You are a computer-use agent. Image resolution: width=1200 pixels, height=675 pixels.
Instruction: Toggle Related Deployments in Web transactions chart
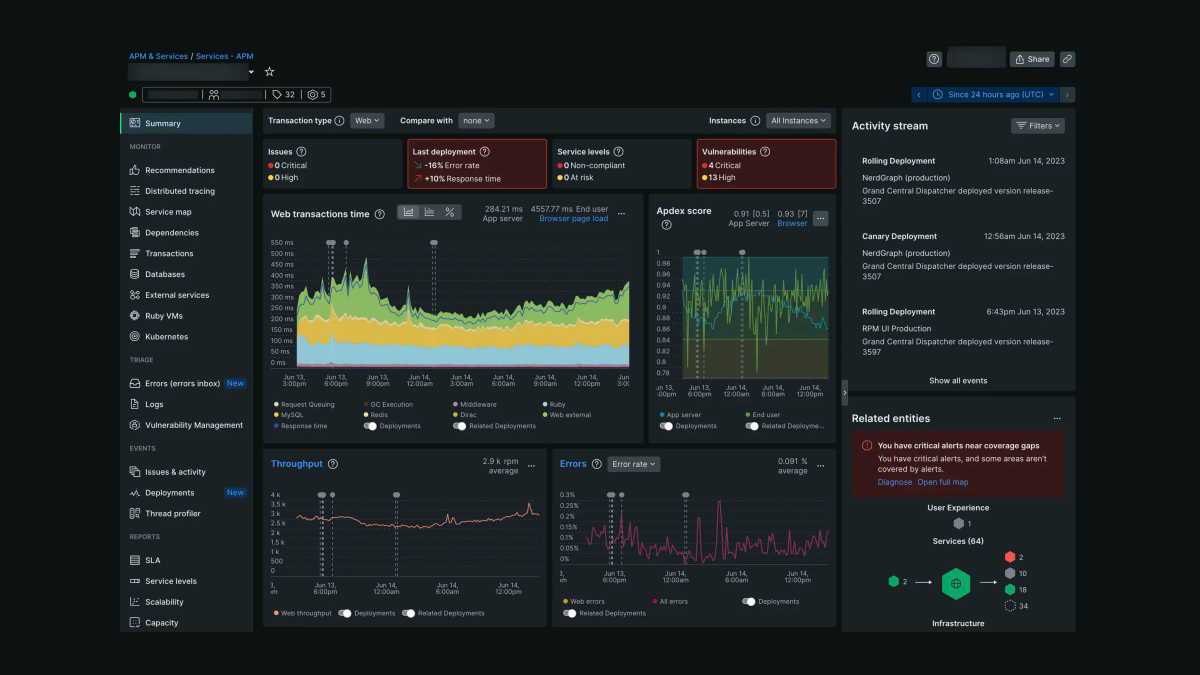(459, 426)
